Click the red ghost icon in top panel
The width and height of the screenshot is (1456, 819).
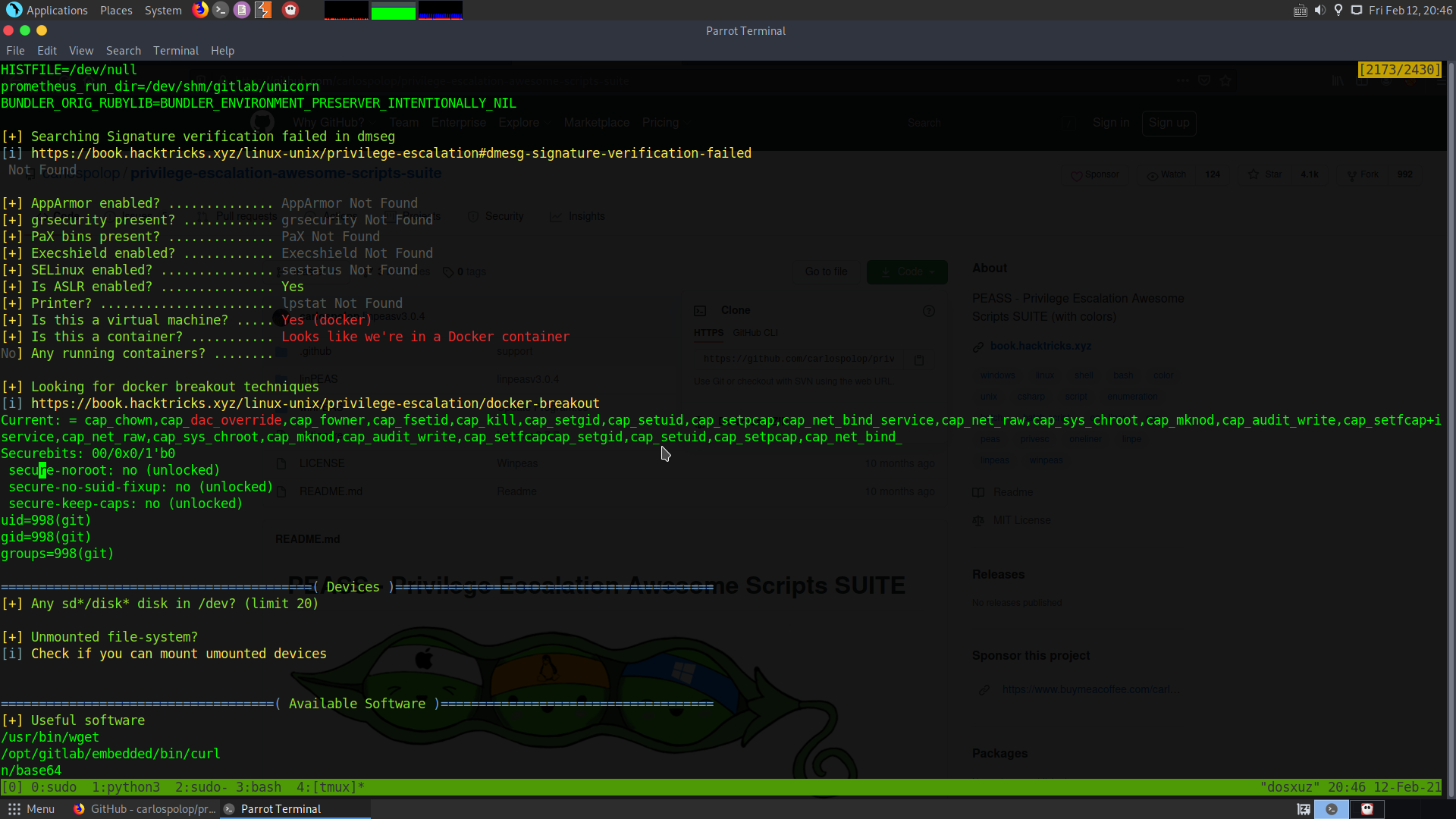point(290,10)
